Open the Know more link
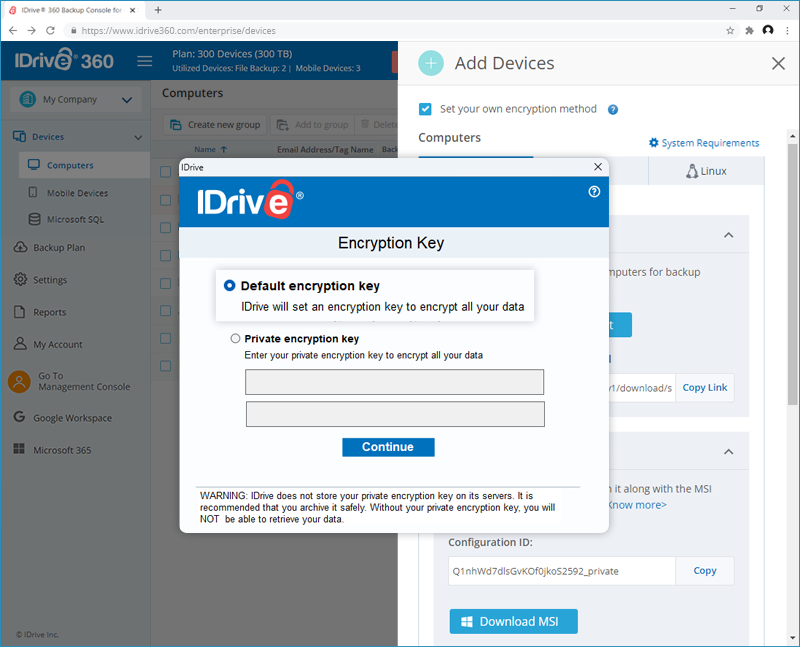The image size is (800, 647). (x=637, y=505)
